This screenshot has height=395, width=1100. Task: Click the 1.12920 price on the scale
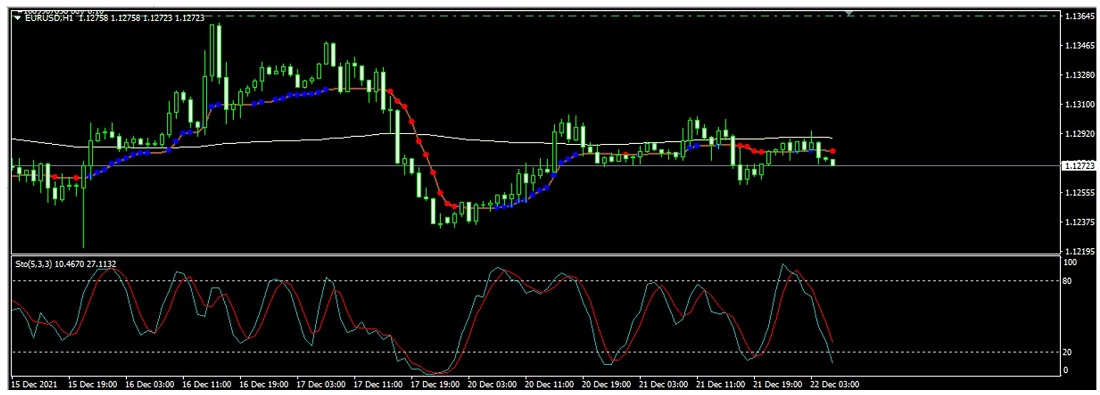coord(1080,133)
